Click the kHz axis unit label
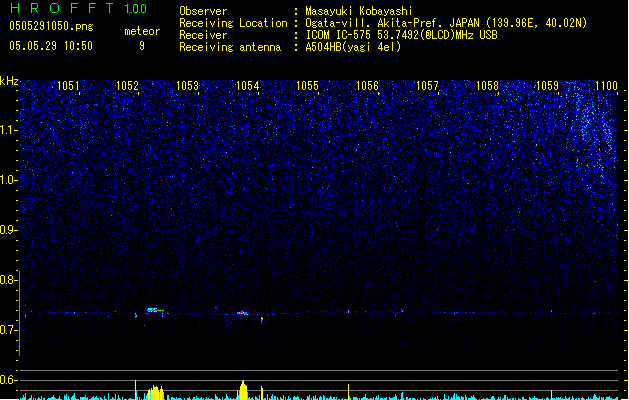This screenshot has width=629, height=400. coord(9,81)
